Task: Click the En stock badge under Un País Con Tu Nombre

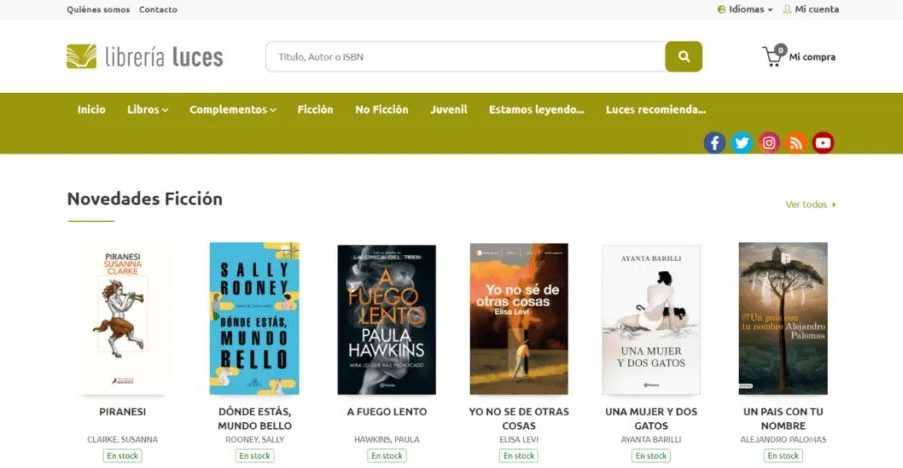Action: [x=783, y=455]
